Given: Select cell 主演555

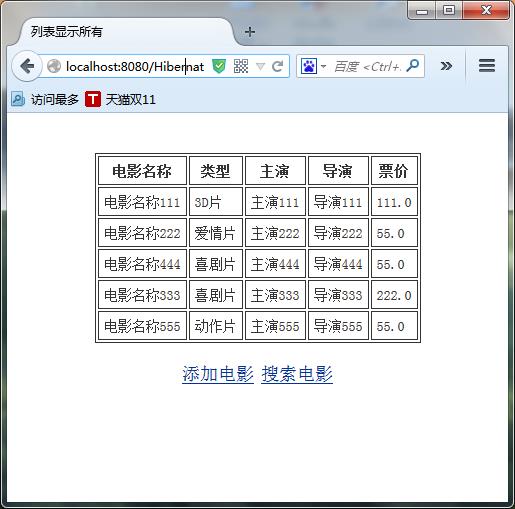Looking at the screenshot, I should pos(275,326).
